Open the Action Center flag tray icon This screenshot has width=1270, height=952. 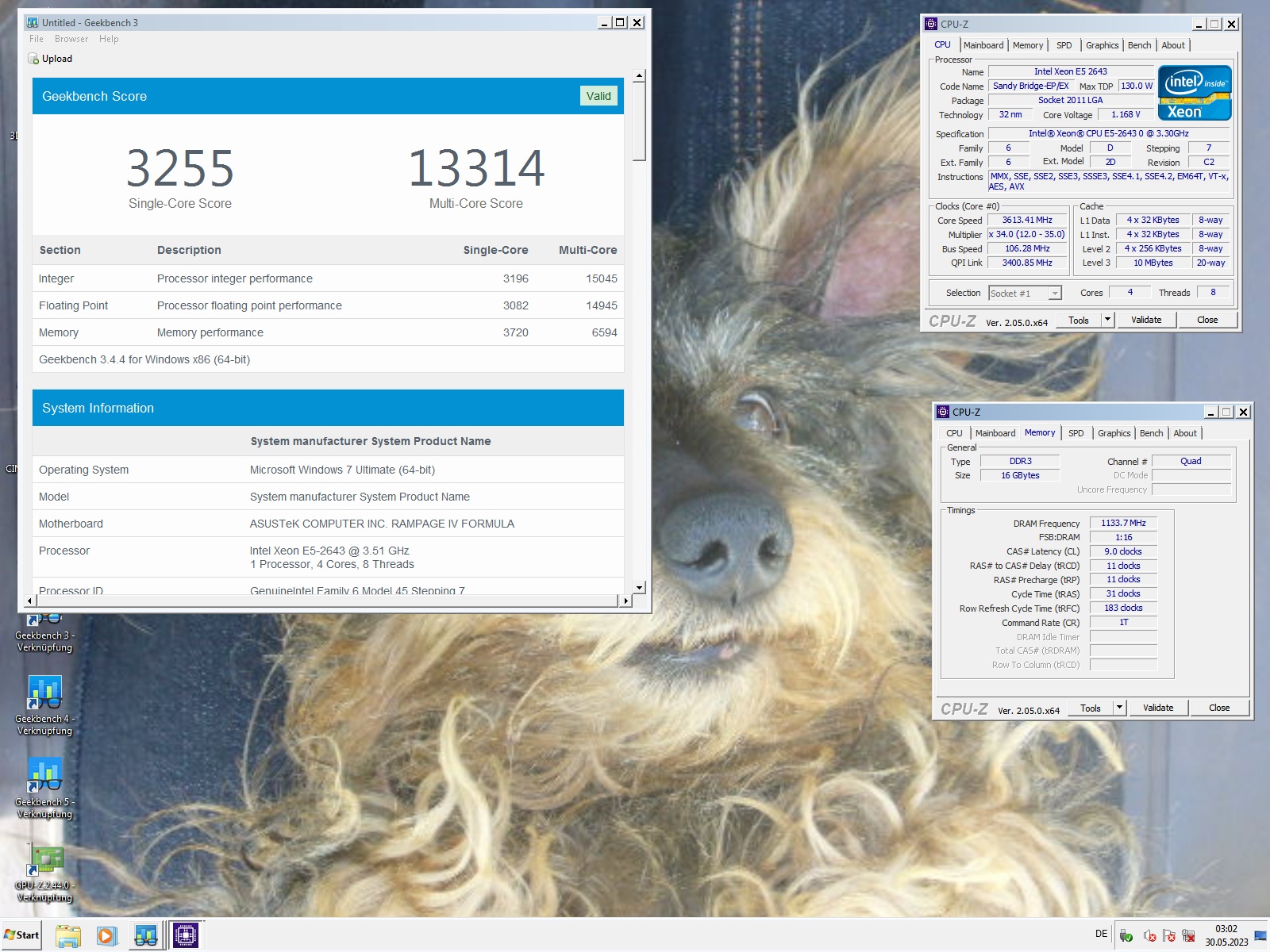click(x=1168, y=935)
